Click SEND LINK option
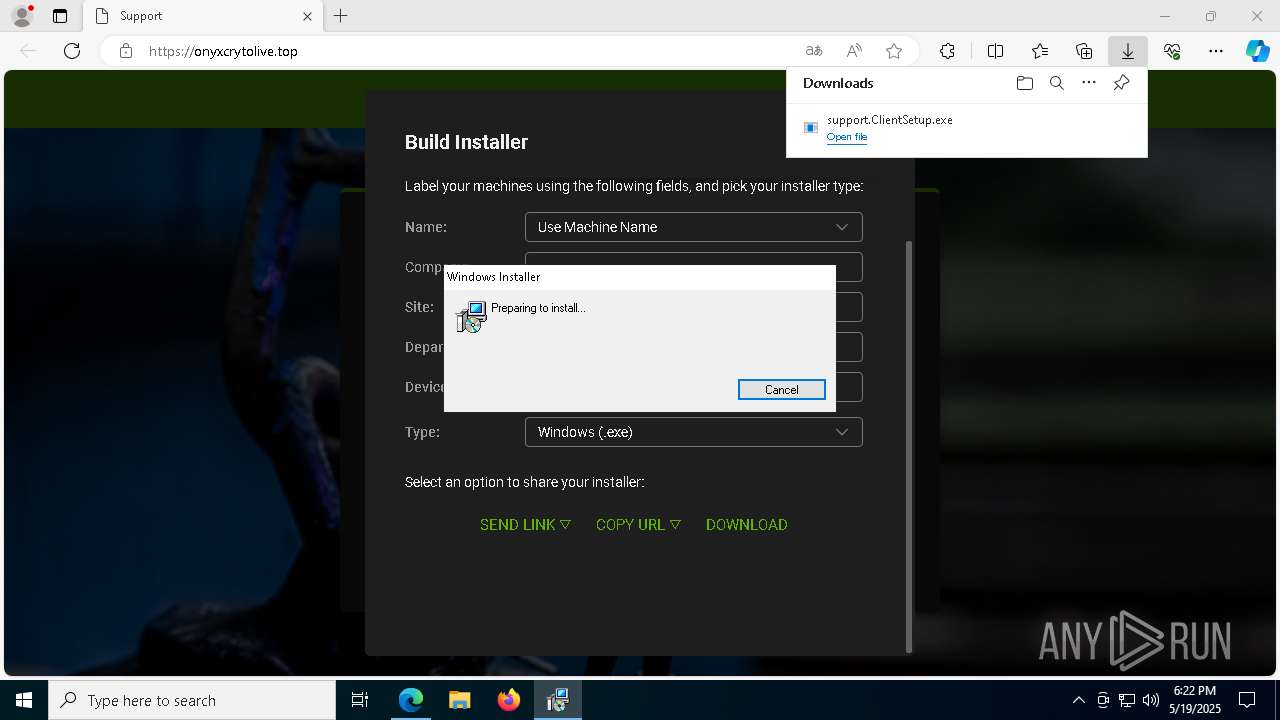Viewport: 1280px width, 720px height. [525, 524]
